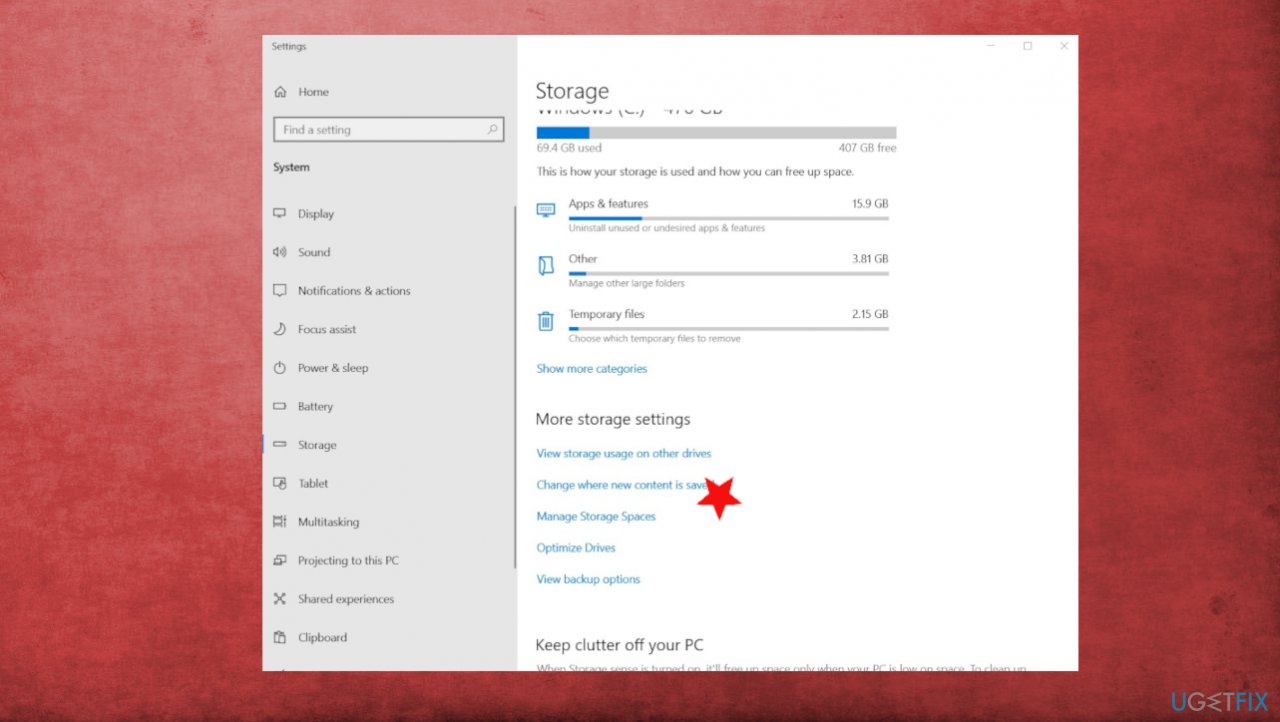1280x722 pixels.
Task: Click the search magnifier icon
Action: 492,130
